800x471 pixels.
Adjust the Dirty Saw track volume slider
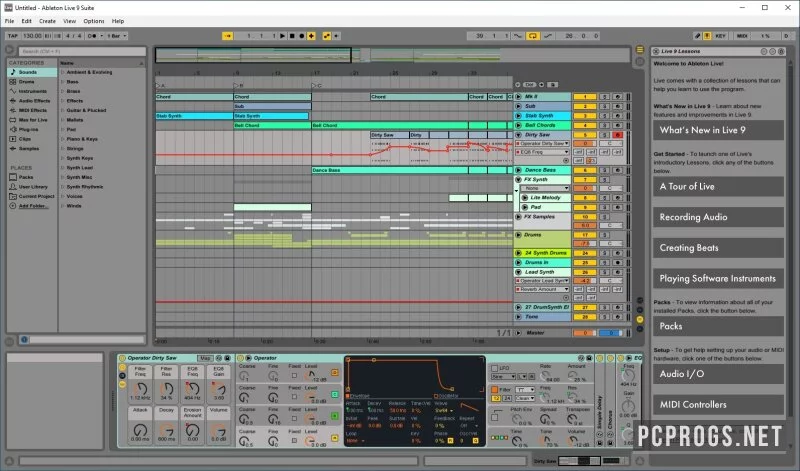tap(585, 144)
